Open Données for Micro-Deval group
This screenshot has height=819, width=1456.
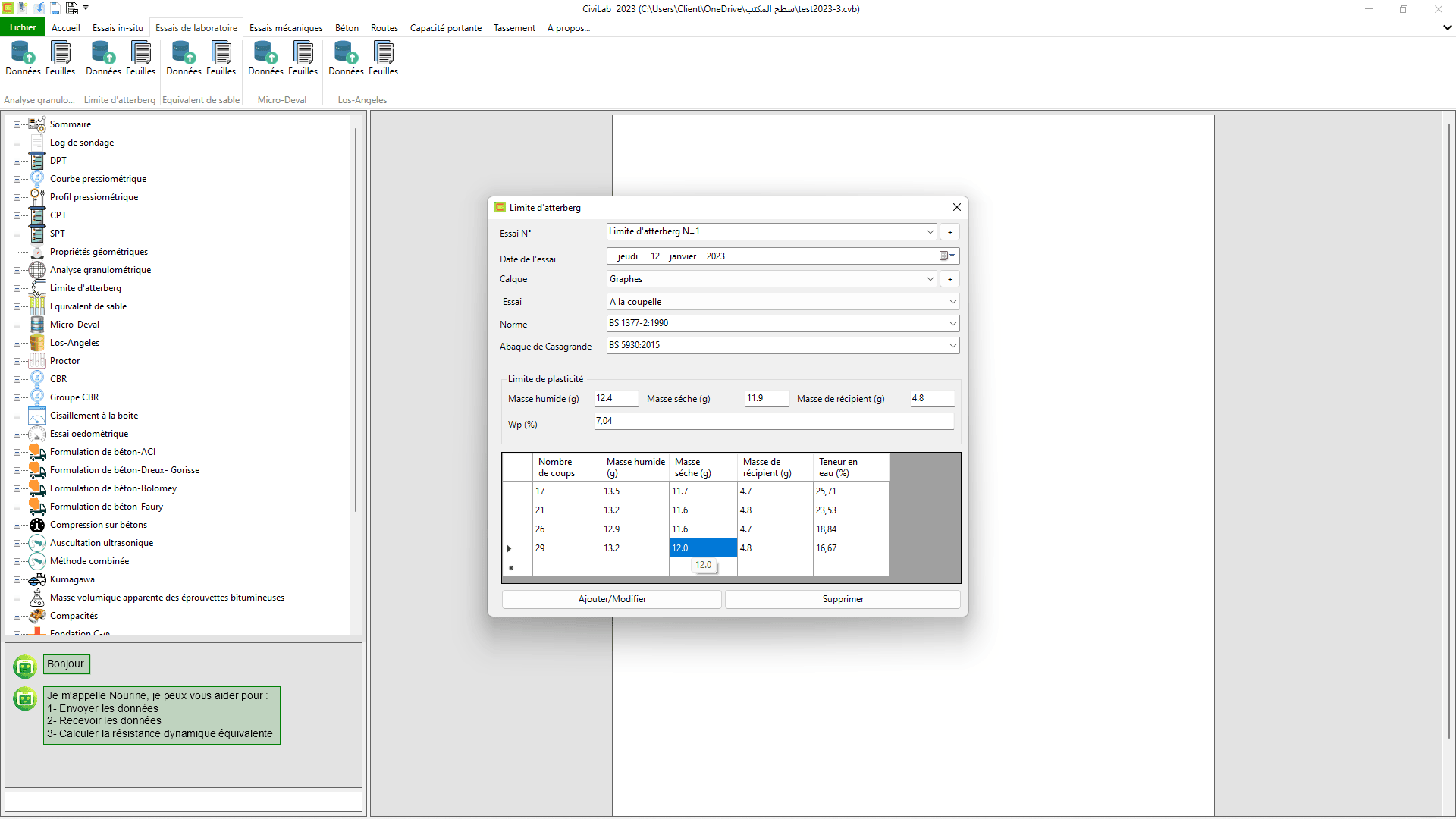tap(265, 58)
